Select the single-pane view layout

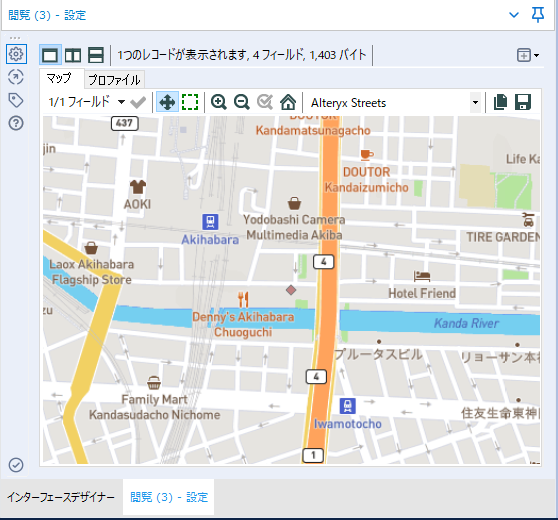point(50,55)
